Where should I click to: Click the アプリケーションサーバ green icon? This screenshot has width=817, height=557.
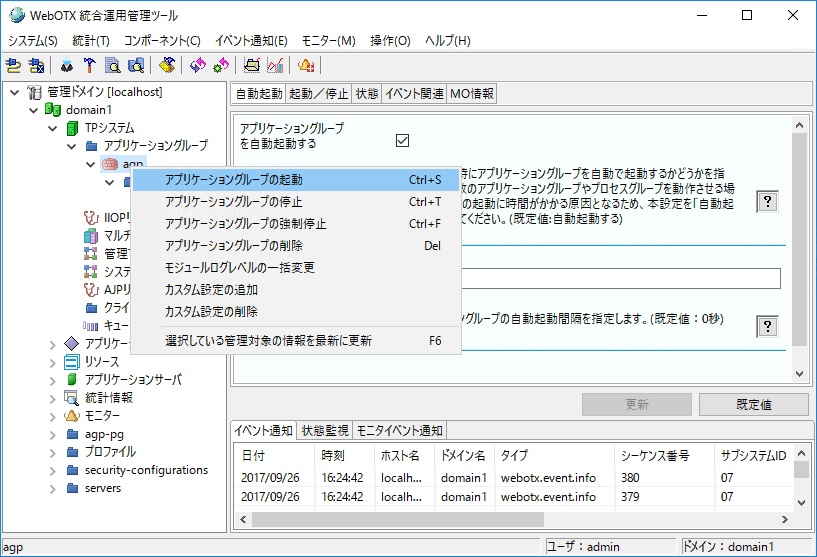(72, 379)
